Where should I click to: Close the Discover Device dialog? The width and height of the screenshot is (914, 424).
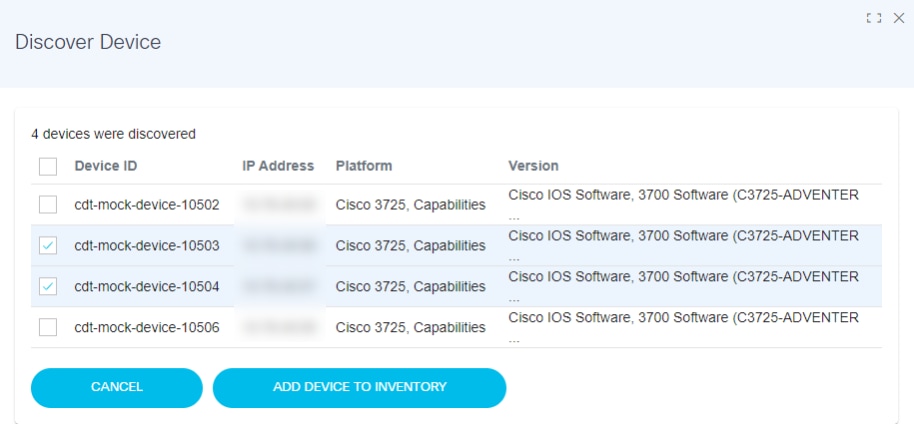(898, 18)
